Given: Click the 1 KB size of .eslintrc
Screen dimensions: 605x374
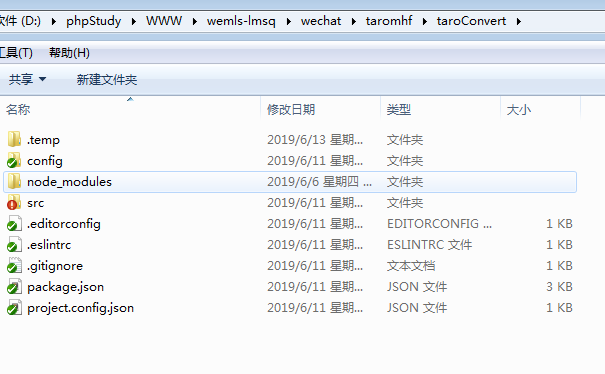Looking at the screenshot, I should coord(559,245).
